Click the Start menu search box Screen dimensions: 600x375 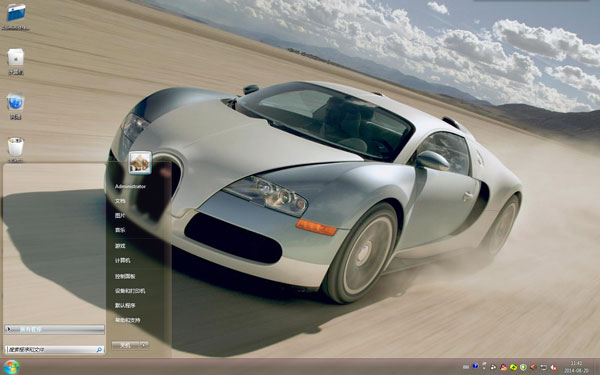(x=54, y=349)
